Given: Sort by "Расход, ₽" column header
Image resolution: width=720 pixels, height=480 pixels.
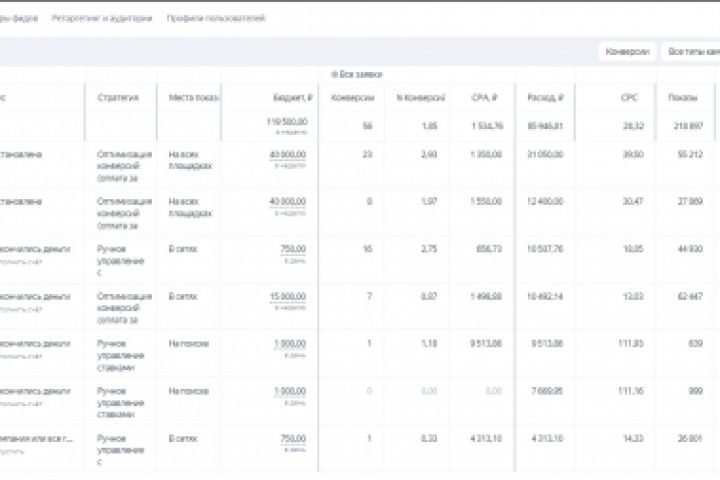Looking at the screenshot, I should coord(547,98).
